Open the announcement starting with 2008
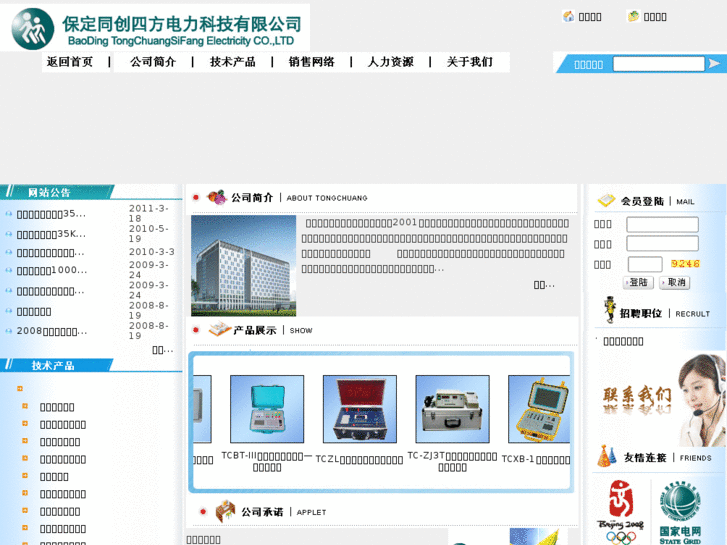The width and height of the screenshot is (727, 545). pos(51,332)
